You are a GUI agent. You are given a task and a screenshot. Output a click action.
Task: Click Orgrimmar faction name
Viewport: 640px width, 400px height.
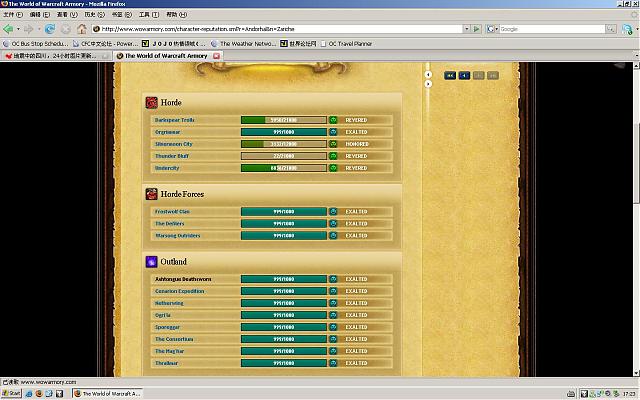[167, 132]
